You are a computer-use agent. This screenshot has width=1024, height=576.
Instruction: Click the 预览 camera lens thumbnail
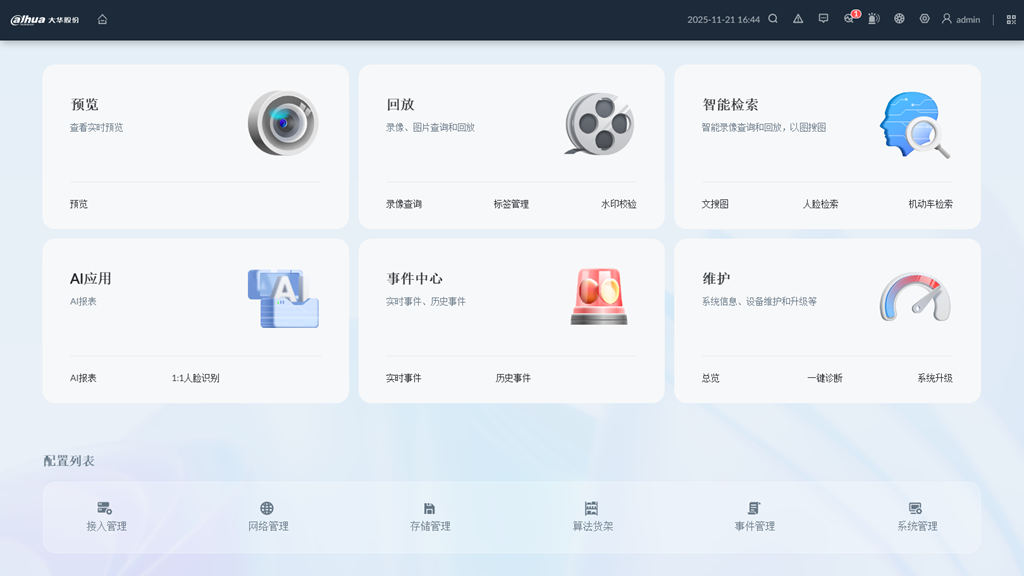(x=283, y=123)
